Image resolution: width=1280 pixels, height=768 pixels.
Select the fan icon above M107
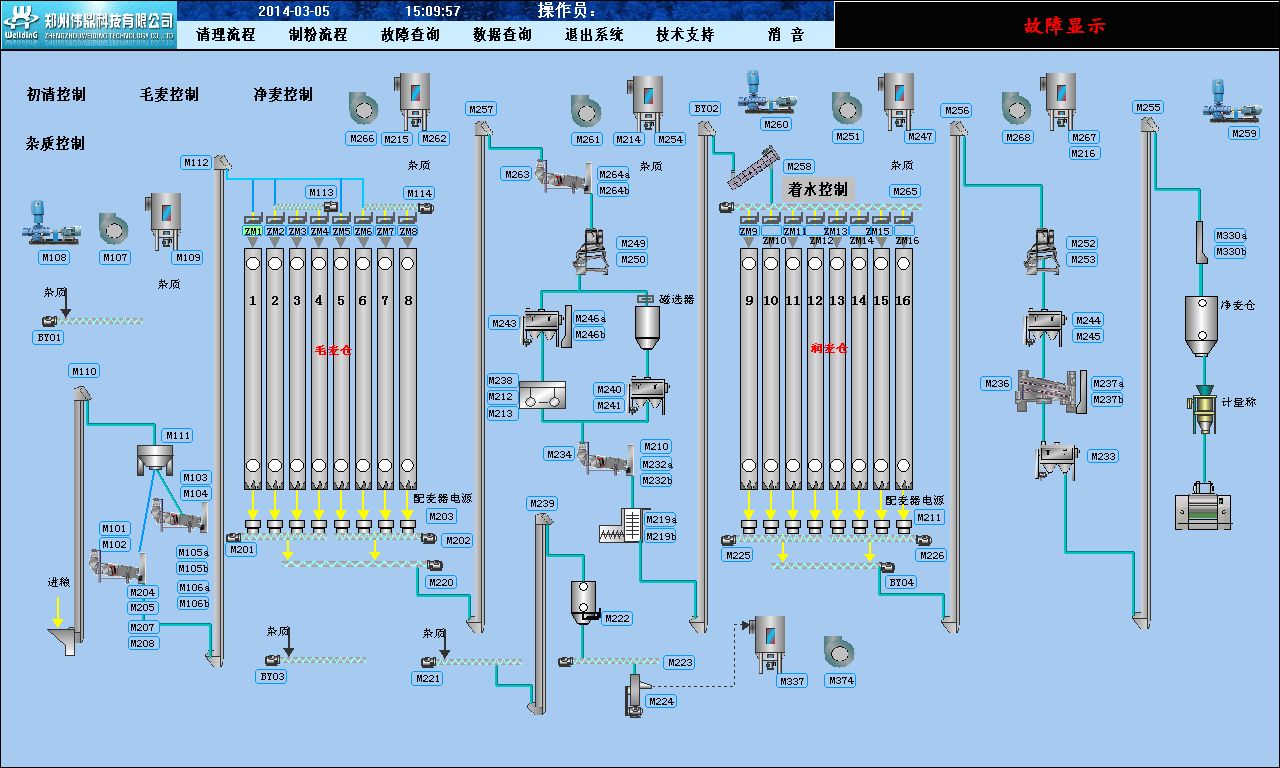coord(114,228)
